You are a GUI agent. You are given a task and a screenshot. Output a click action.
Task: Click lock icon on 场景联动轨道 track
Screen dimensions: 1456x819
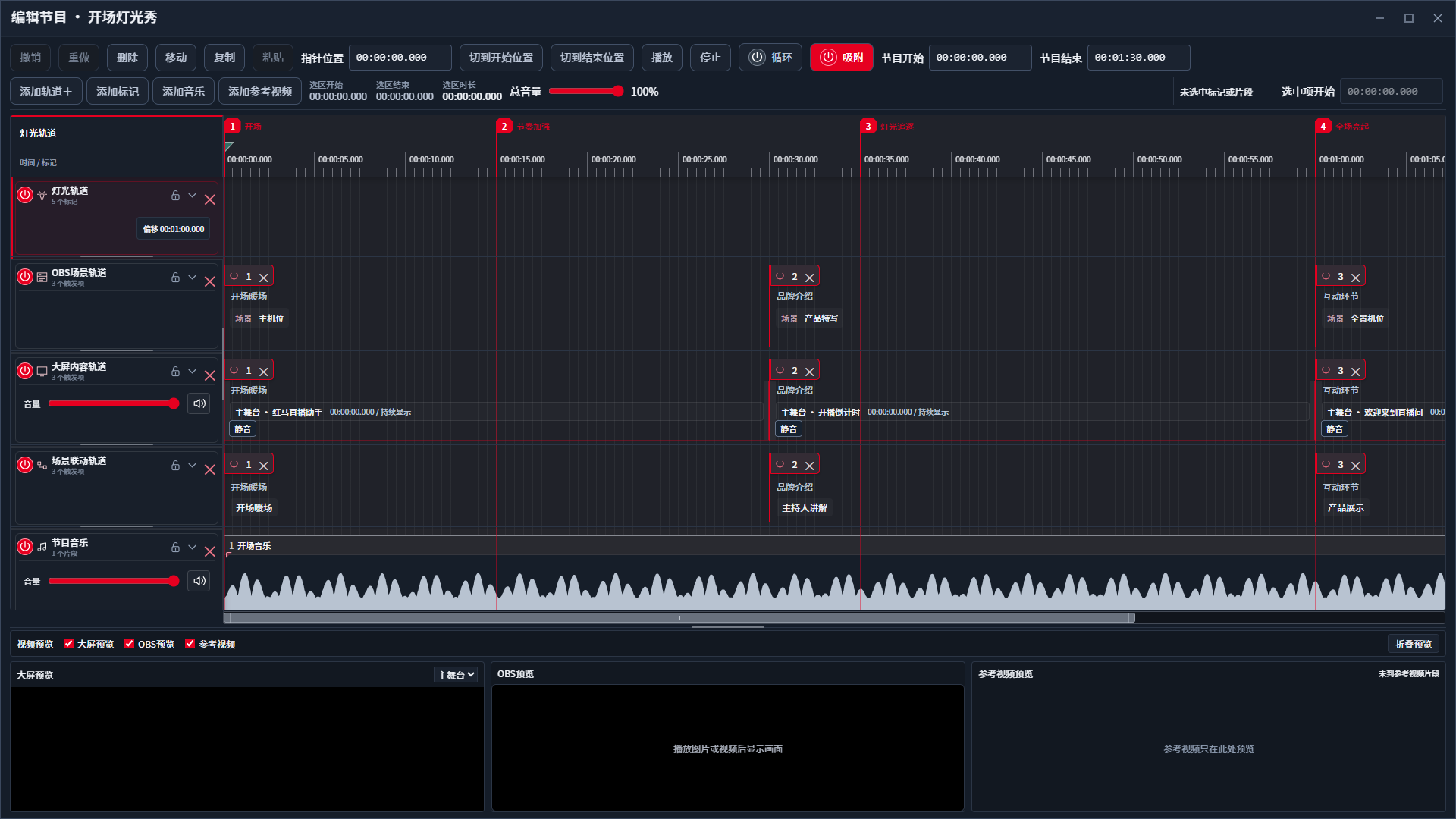175,466
